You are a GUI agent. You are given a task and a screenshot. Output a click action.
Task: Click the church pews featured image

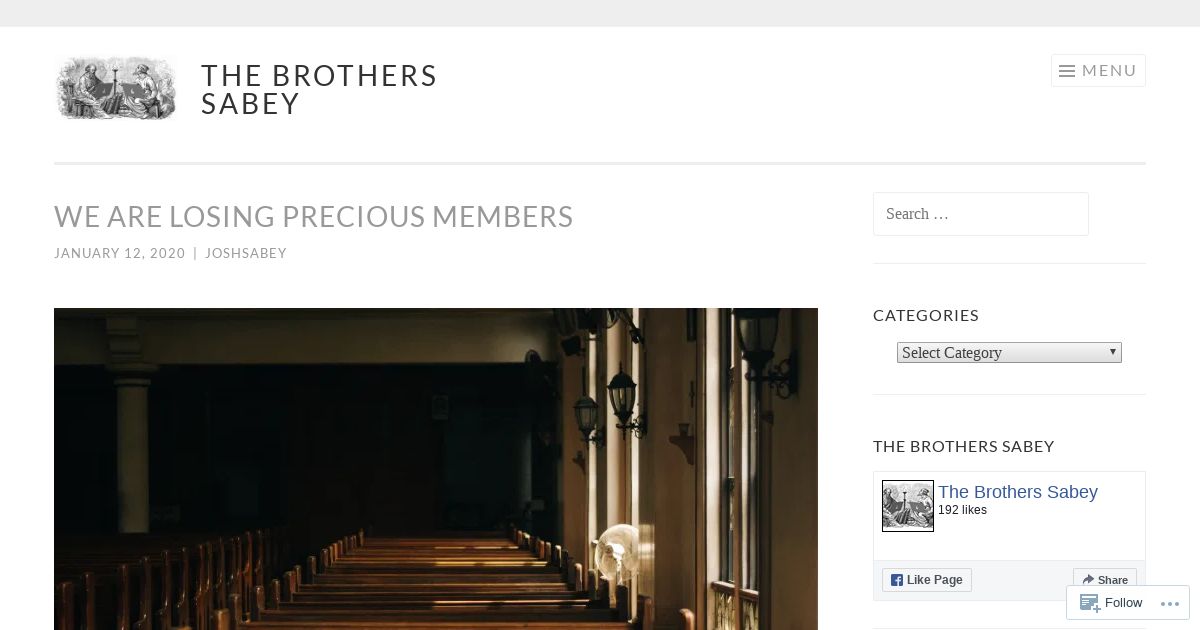[436, 469]
